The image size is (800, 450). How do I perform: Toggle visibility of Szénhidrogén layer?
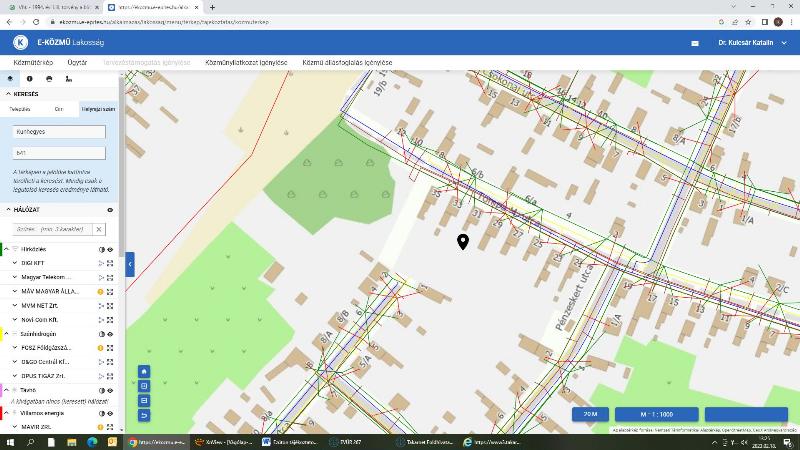click(x=110, y=334)
